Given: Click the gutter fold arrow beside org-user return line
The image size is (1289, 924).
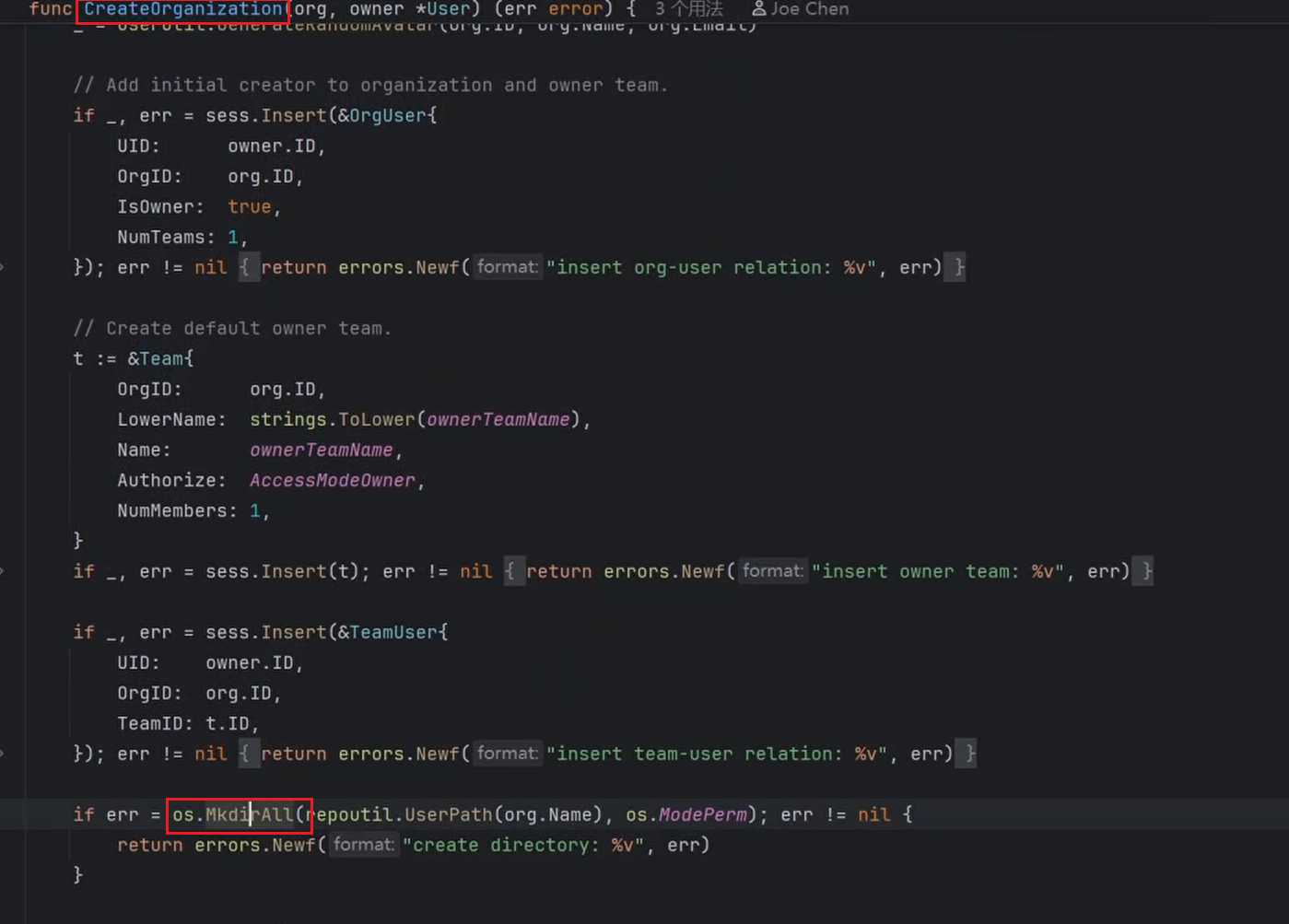Looking at the screenshot, I should tap(3, 267).
